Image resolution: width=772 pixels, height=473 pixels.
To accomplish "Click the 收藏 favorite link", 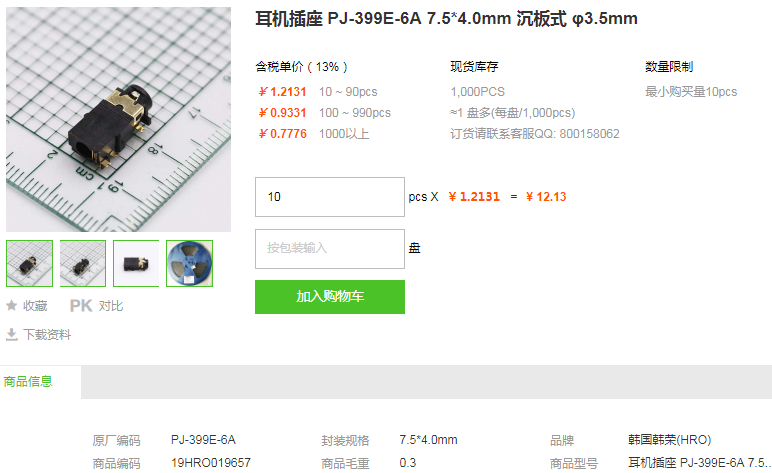I will pos(35,306).
